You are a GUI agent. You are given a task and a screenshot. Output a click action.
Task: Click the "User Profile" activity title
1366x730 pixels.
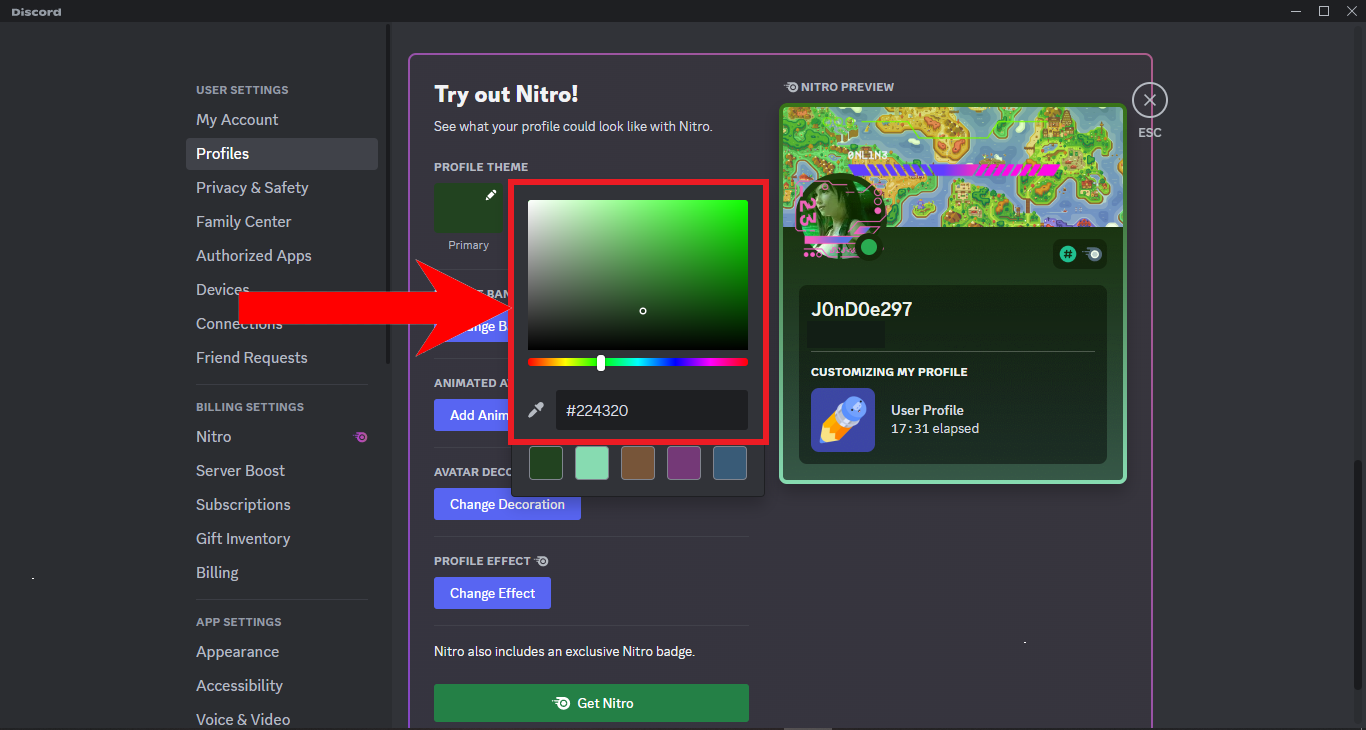click(x=927, y=410)
